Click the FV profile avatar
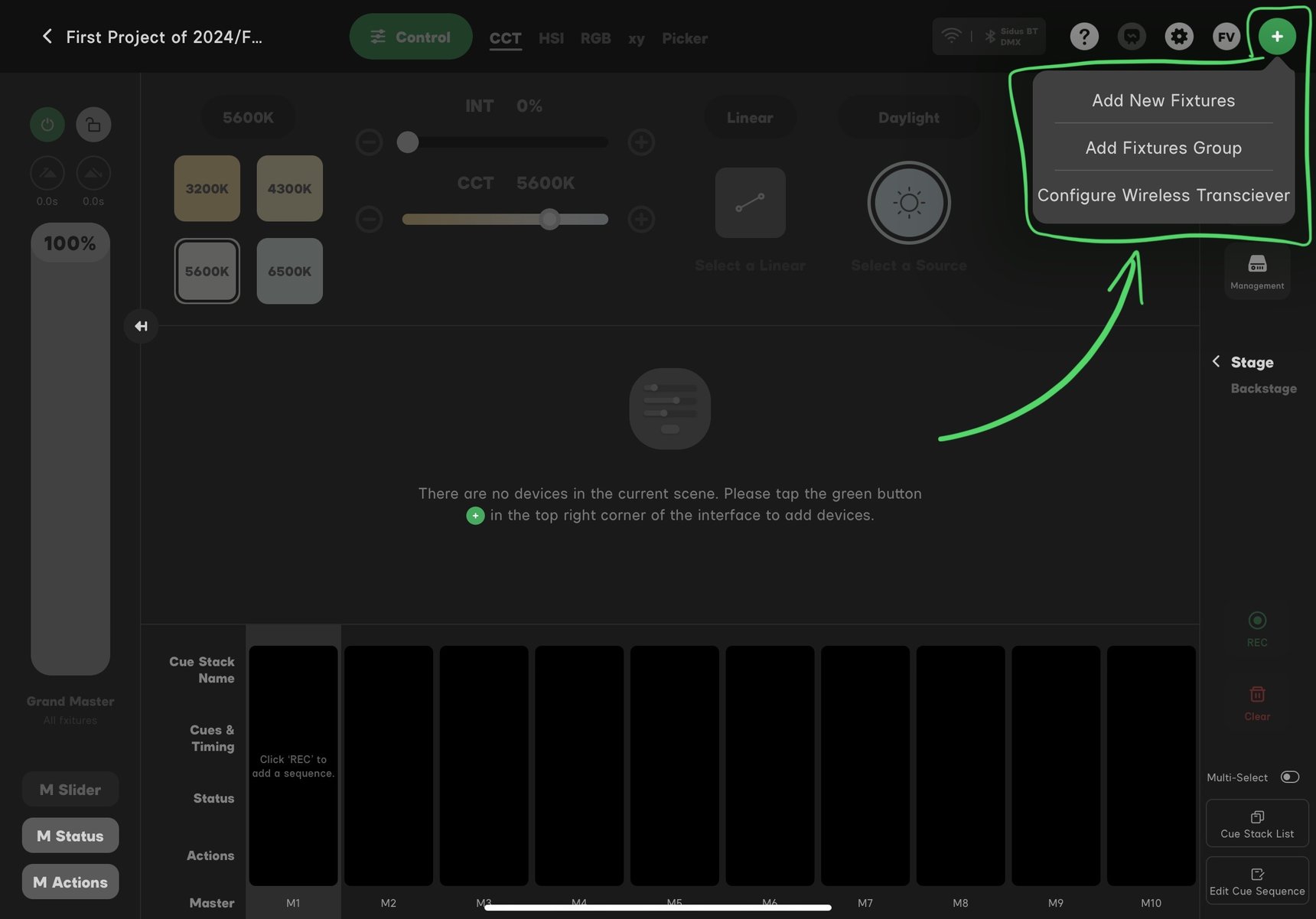The image size is (1316, 919). [x=1226, y=36]
